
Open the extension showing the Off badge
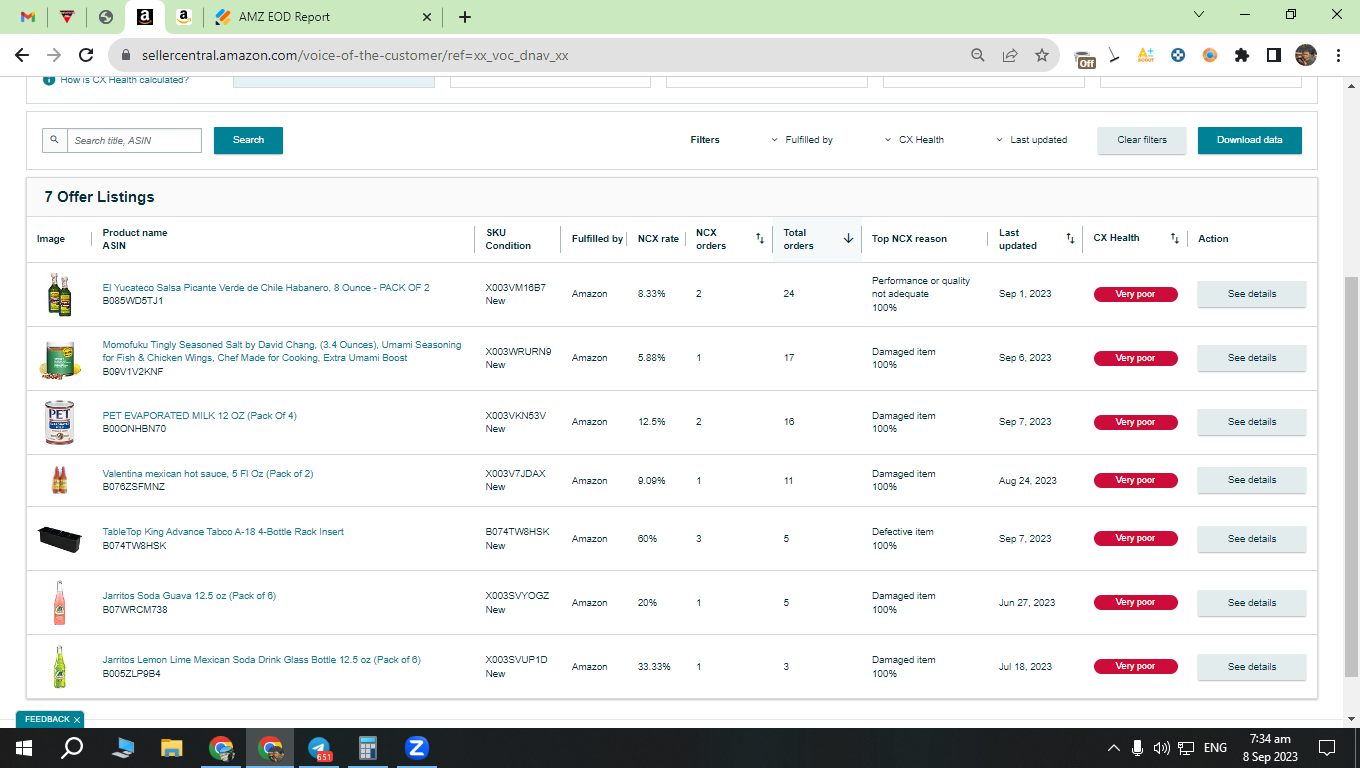[x=1084, y=57]
